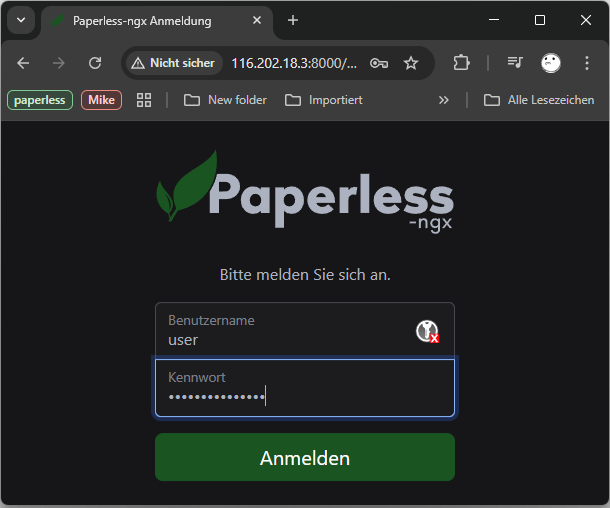Open the password manager key icon

coord(379,63)
